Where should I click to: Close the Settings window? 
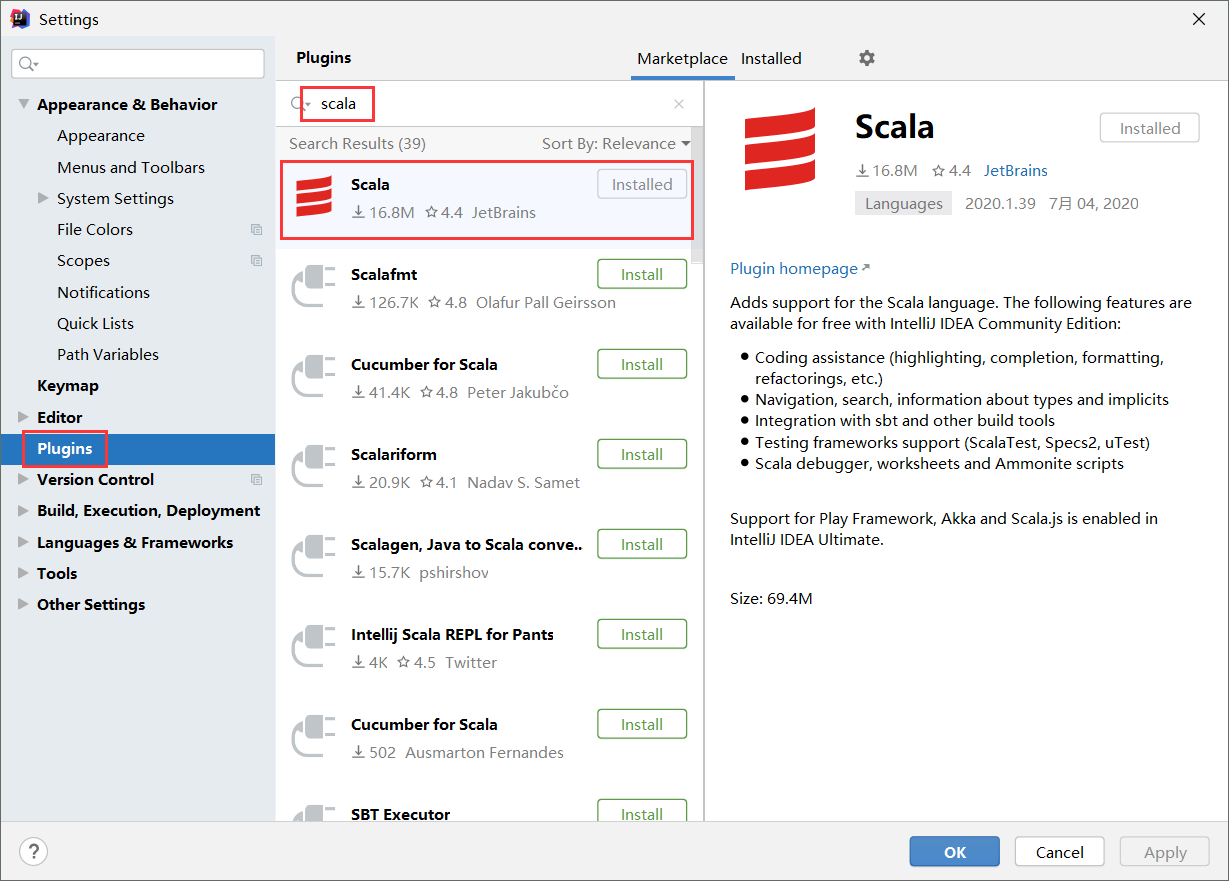[x=1199, y=19]
